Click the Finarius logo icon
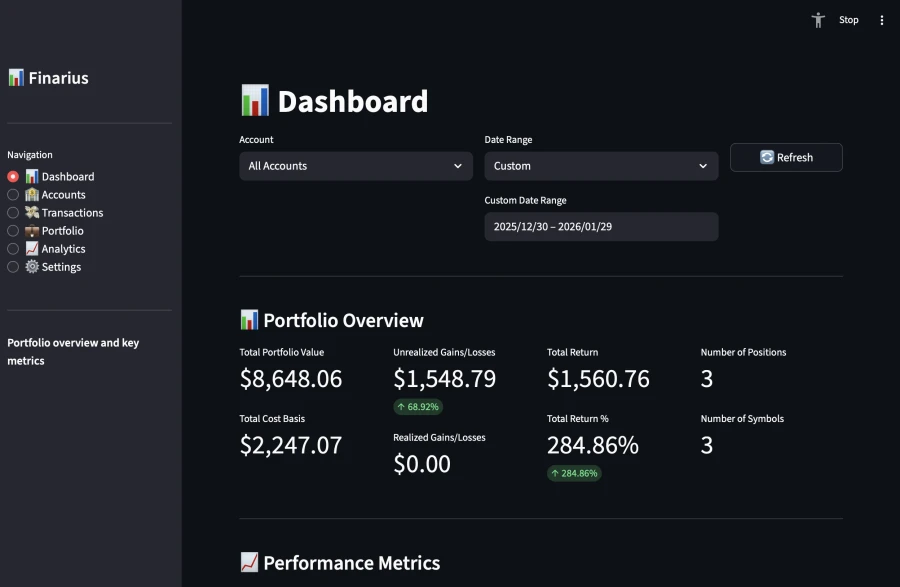The height and width of the screenshot is (587, 900). pyautogui.click(x=17, y=77)
